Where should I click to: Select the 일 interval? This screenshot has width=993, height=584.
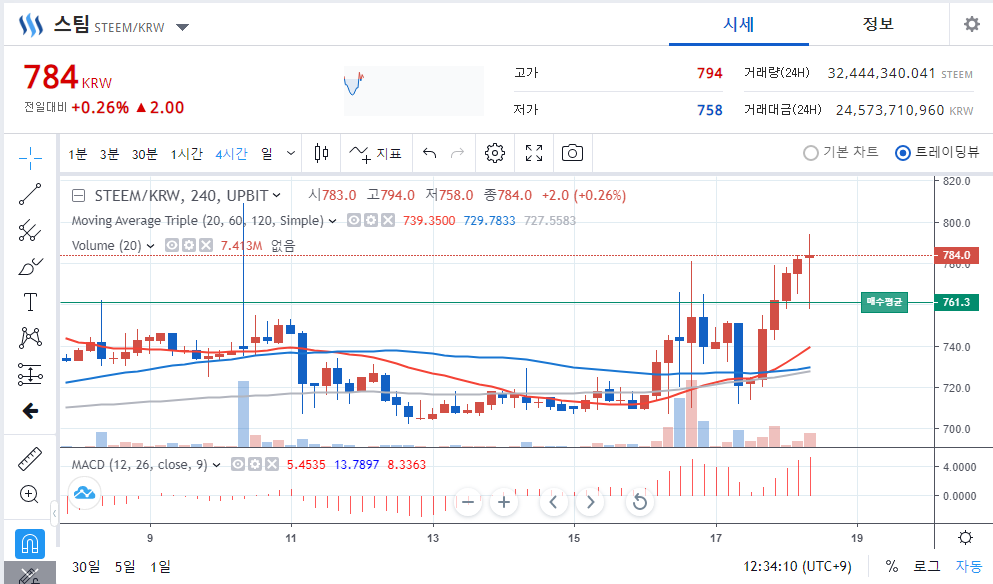[x=267, y=154]
